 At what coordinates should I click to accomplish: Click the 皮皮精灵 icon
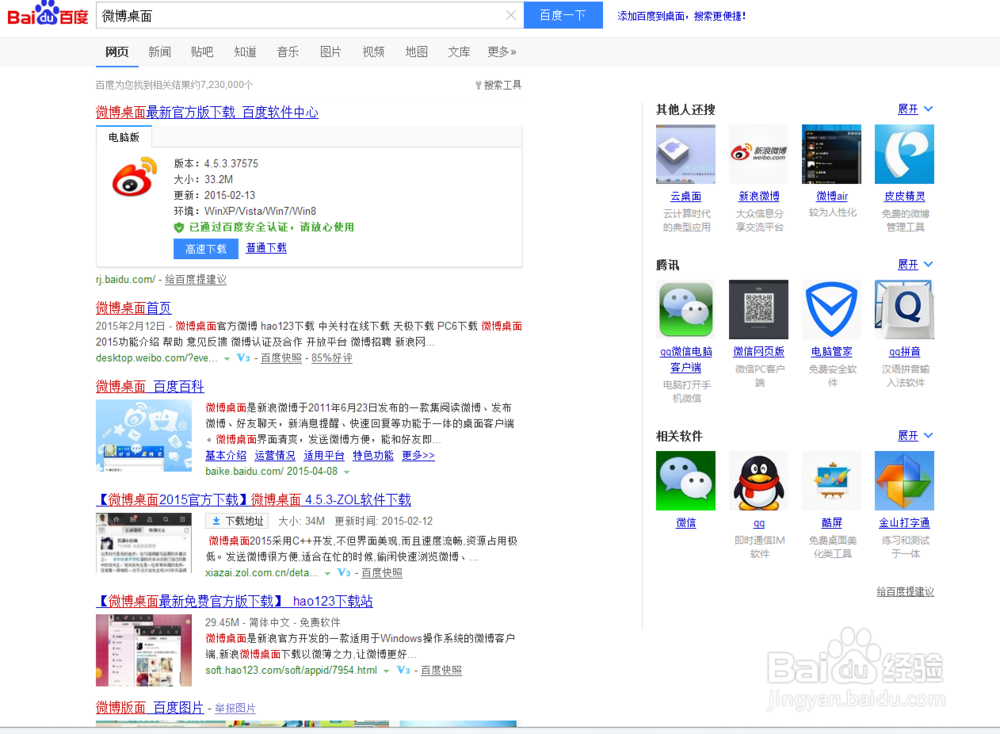click(904, 154)
